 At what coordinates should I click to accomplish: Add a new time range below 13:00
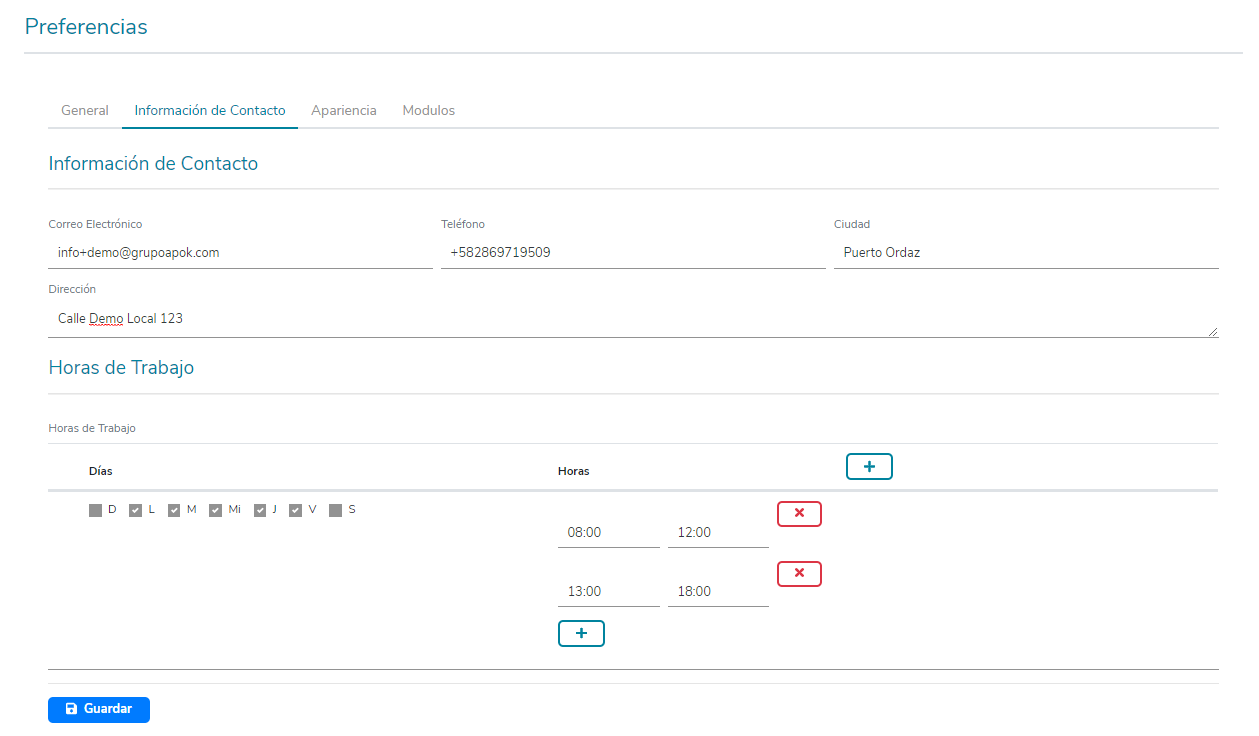click(581, 634)
